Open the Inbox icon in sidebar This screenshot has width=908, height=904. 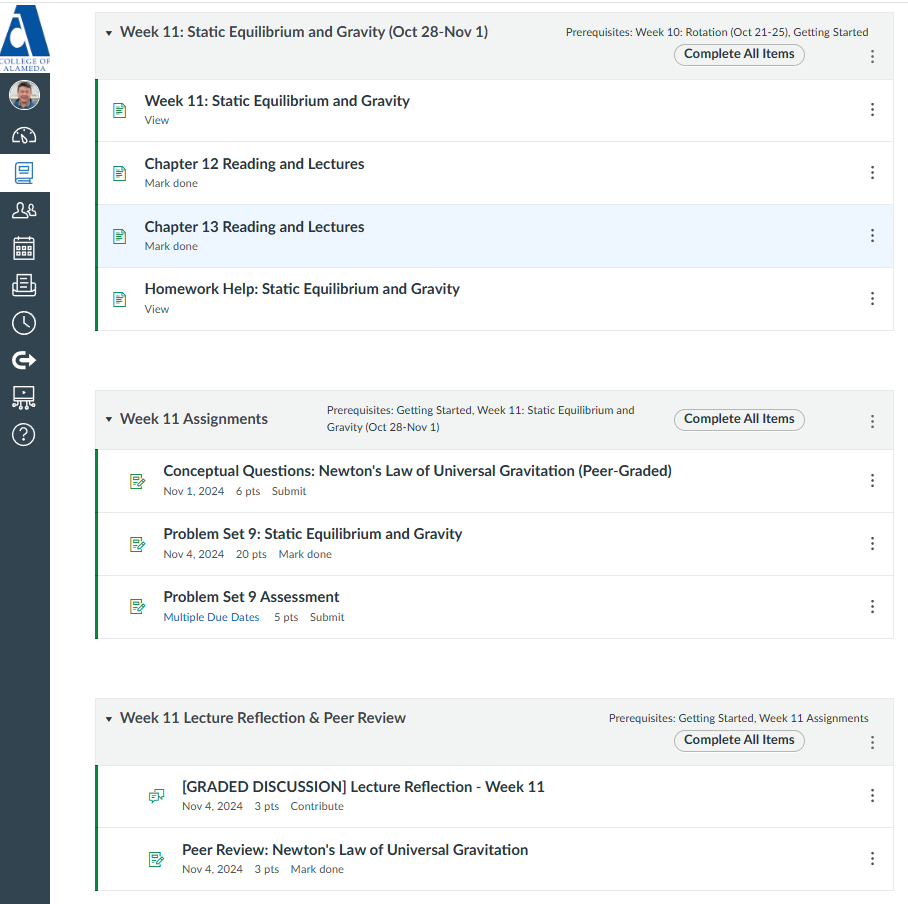(24, 285)
